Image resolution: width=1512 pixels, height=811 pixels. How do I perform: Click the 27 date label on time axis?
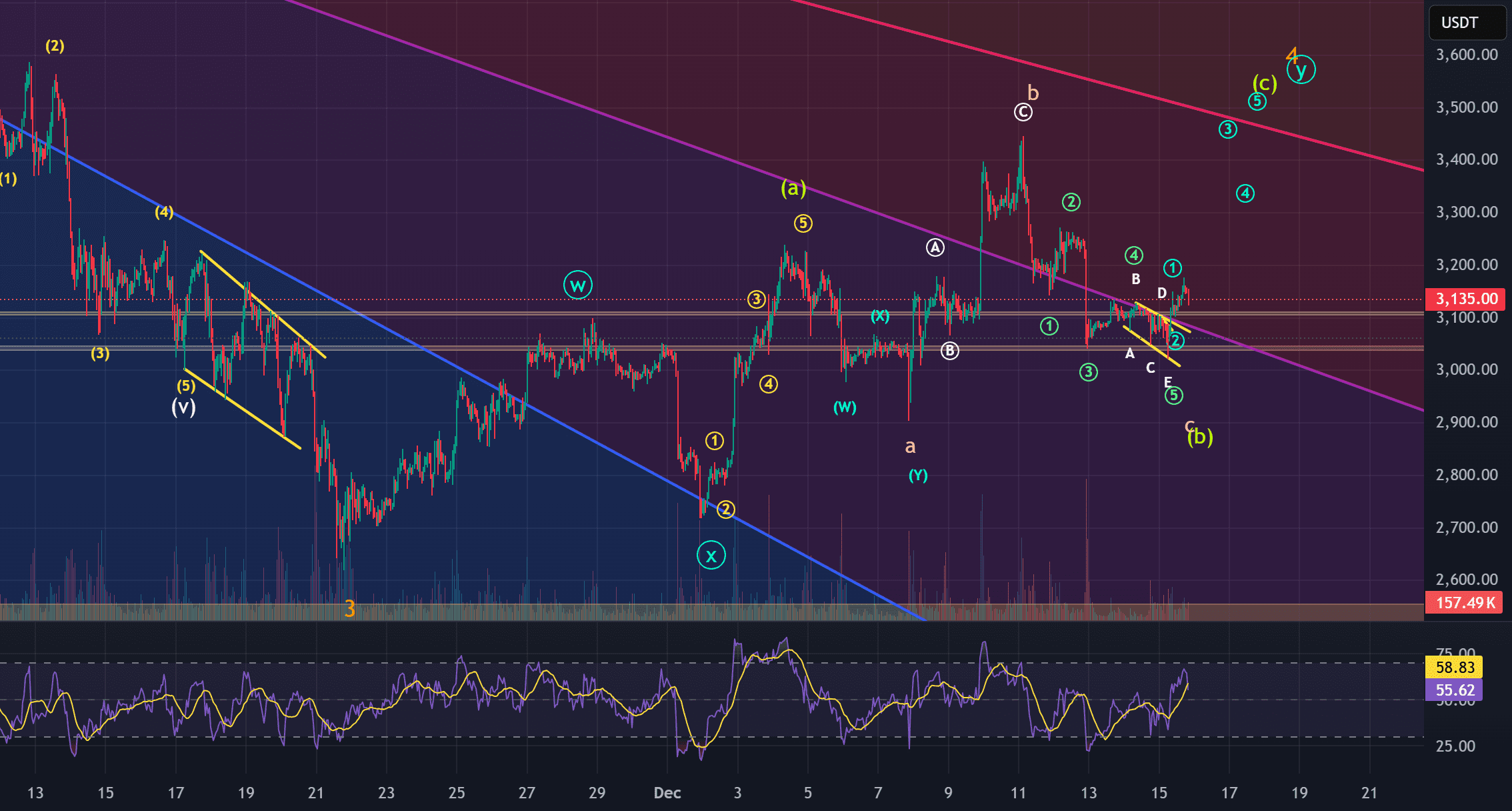527,793
